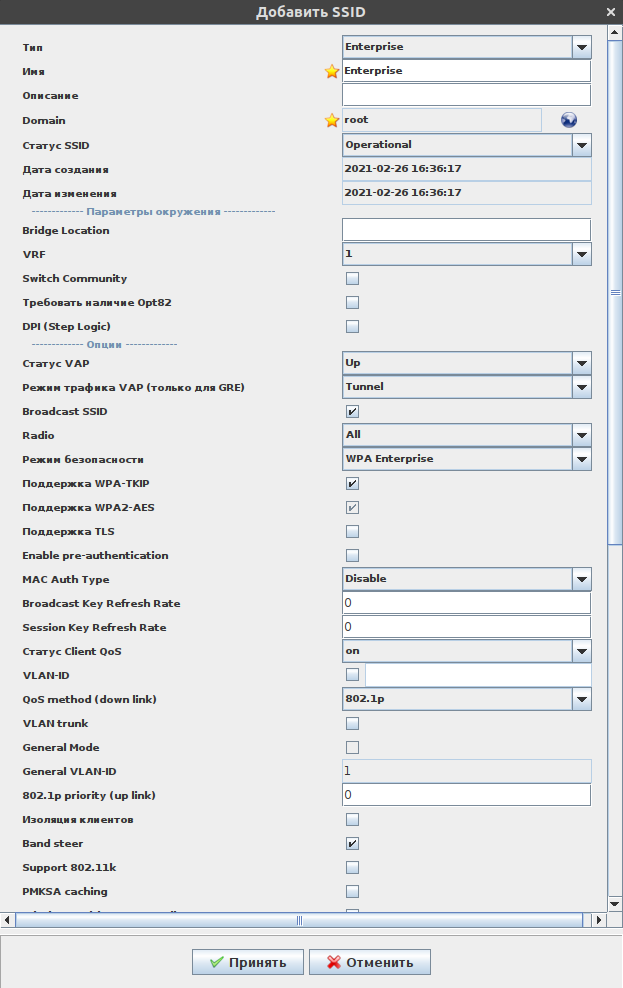Click the star icon beside the Domain field

pos(332,120)
